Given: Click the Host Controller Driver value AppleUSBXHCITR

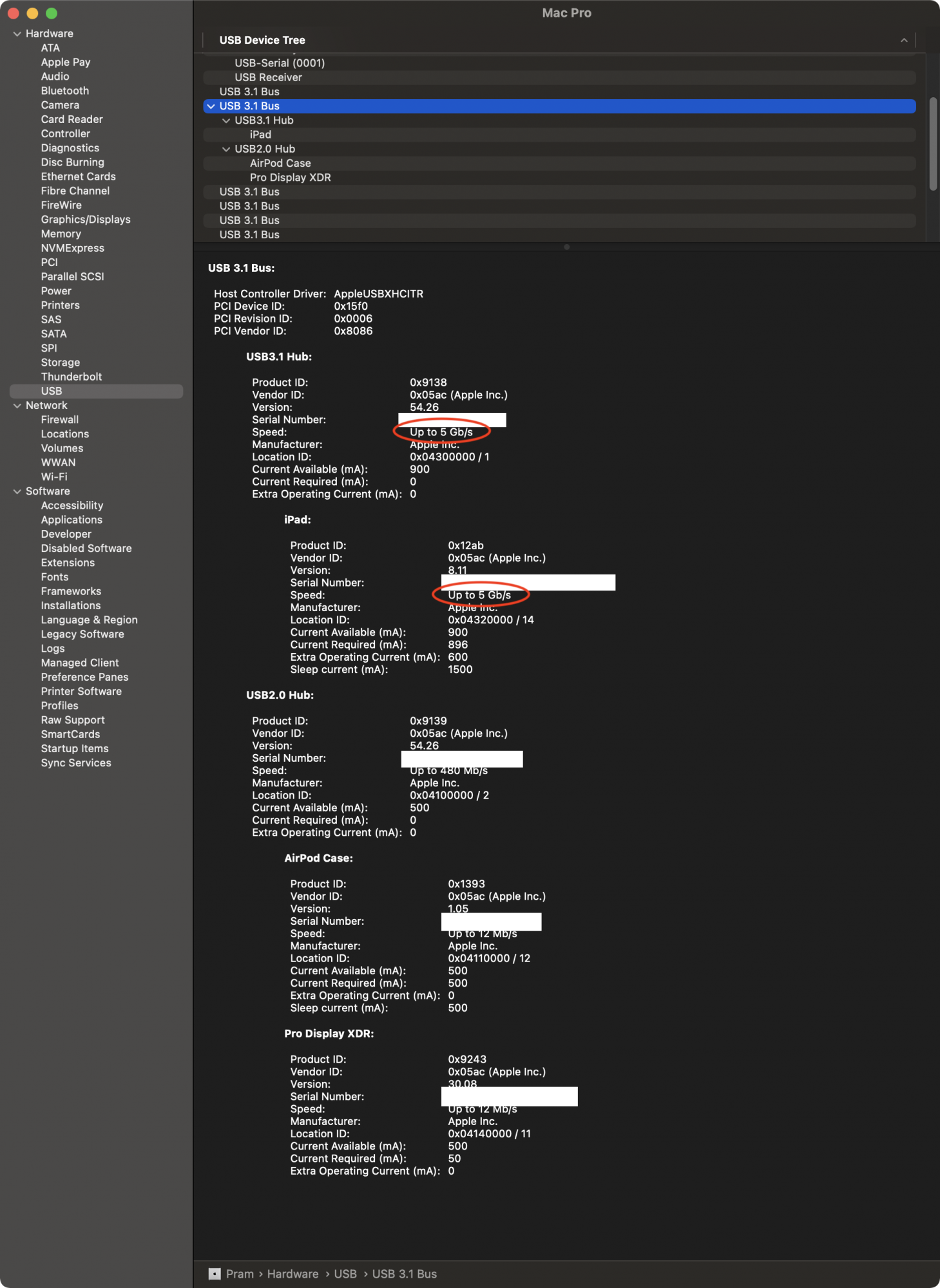Looking at the screenshot, I should click(x=379, y=294).
